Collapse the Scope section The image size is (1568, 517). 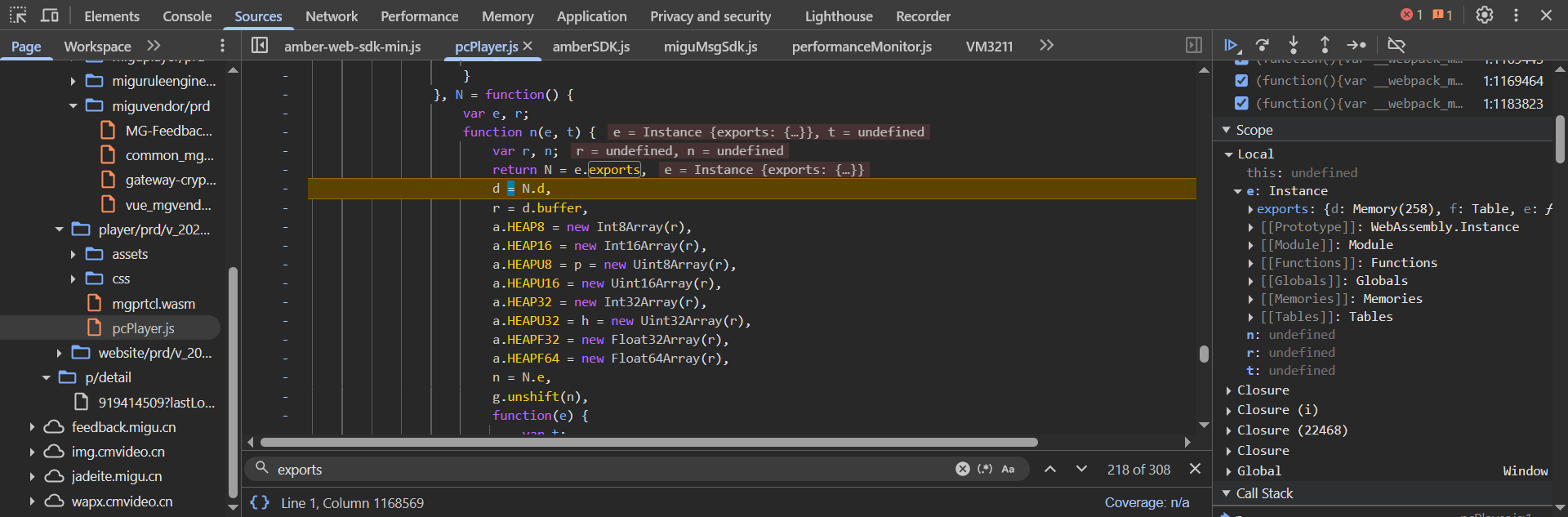tap(1226, 130)
